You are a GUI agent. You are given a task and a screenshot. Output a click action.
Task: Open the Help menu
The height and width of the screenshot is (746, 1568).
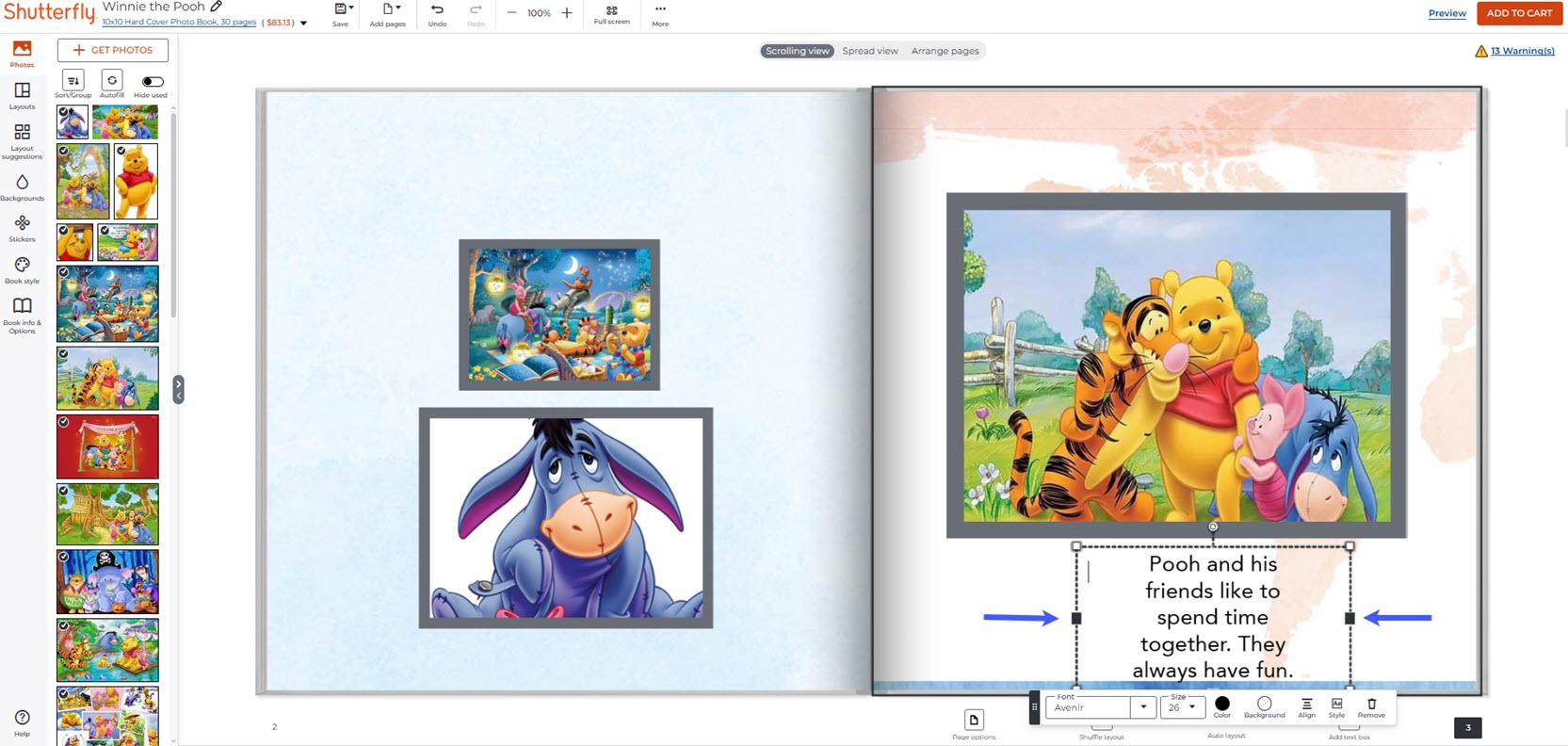[22, 722]
